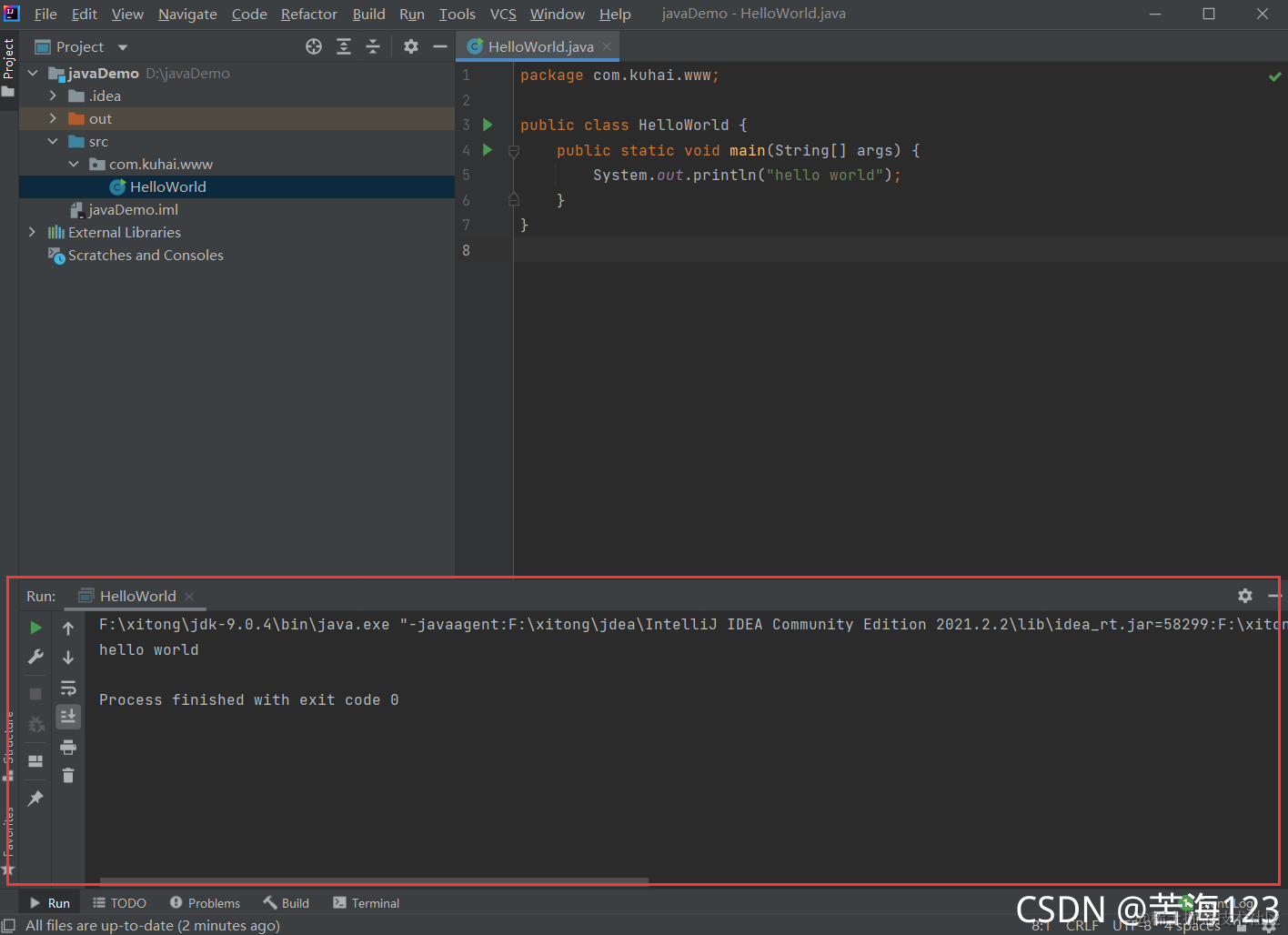Open the Edit menu
This screenshot has height=935, width=1288.
point(84,14)
